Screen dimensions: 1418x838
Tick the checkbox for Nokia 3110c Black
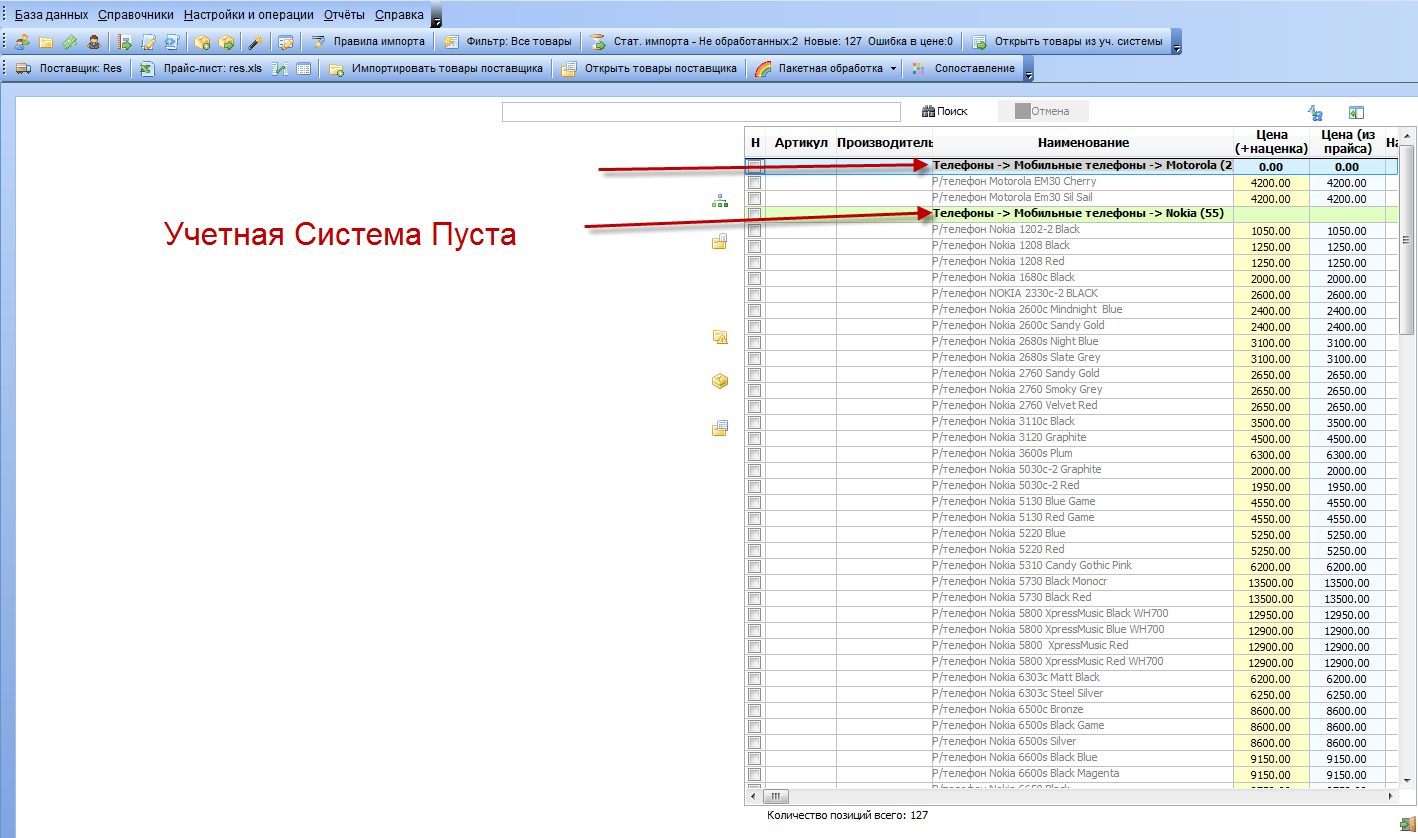755,423
